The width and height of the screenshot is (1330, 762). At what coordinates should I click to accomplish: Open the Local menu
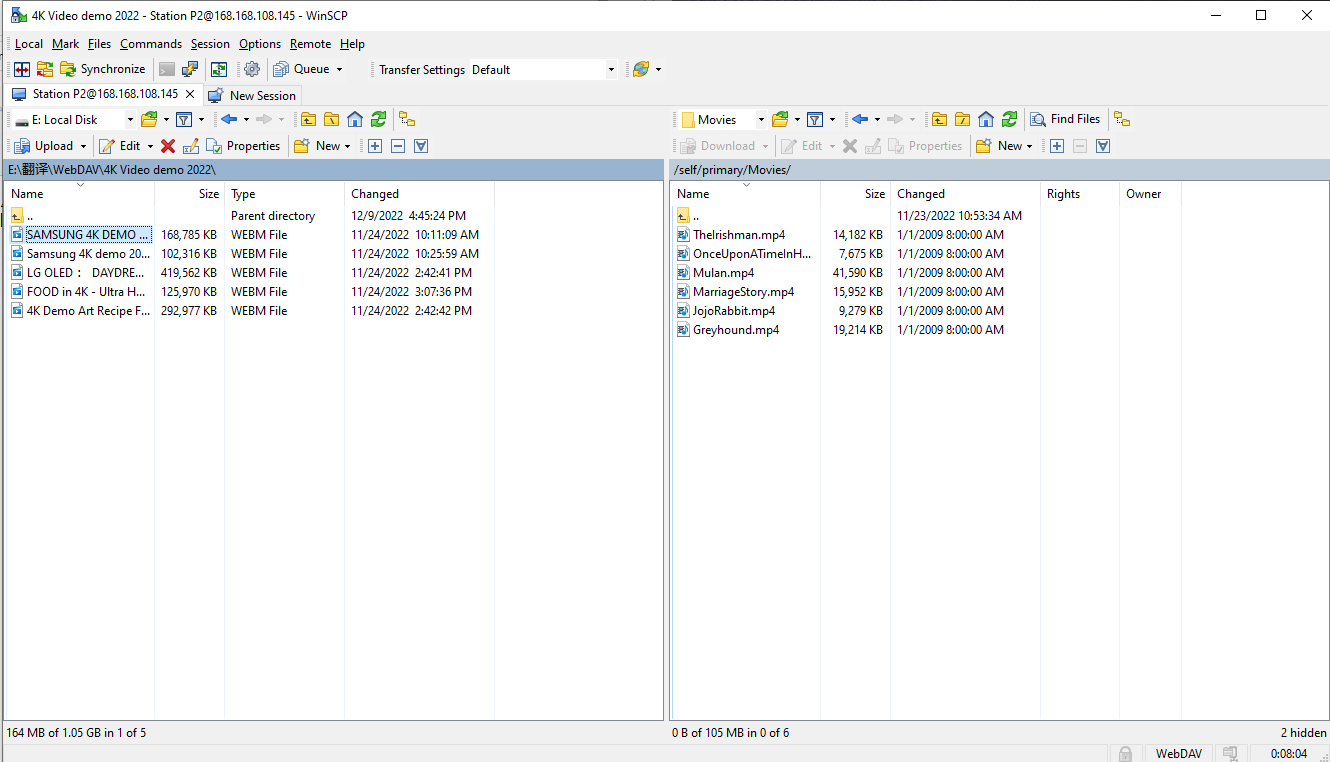click(x=29, y=44)
